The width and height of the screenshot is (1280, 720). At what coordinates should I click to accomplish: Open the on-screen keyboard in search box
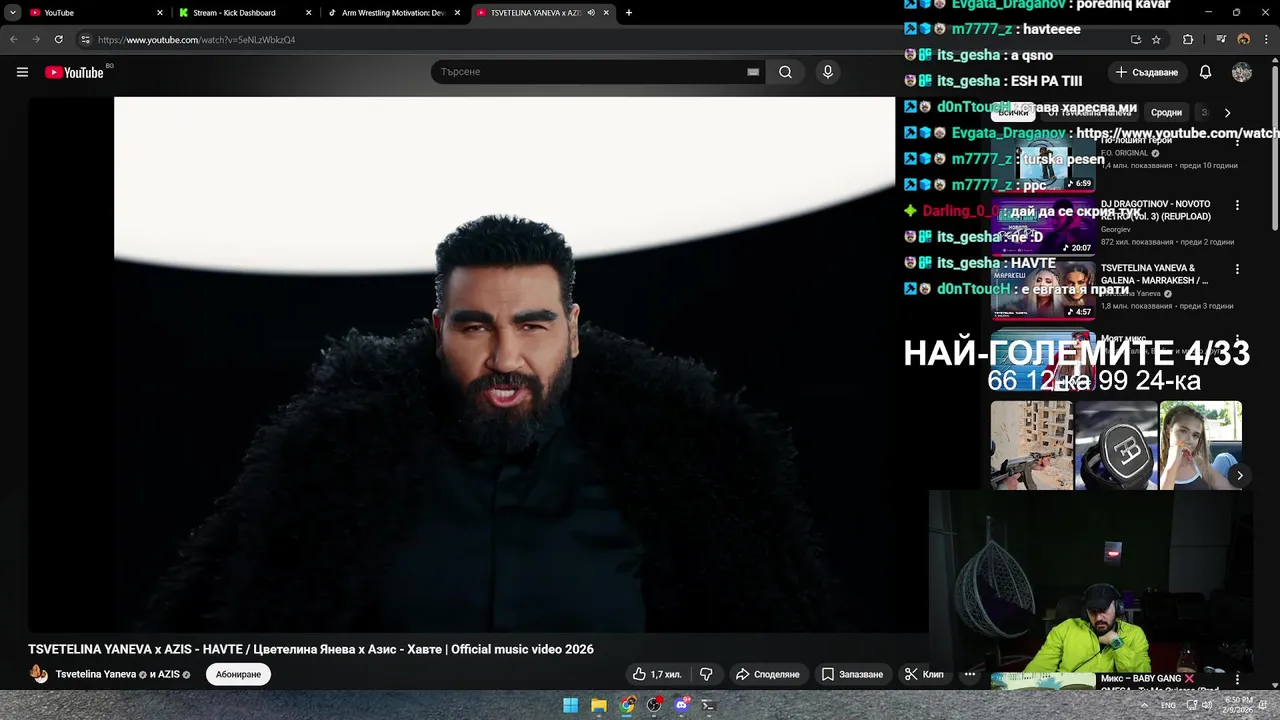[x=753, y=72]
